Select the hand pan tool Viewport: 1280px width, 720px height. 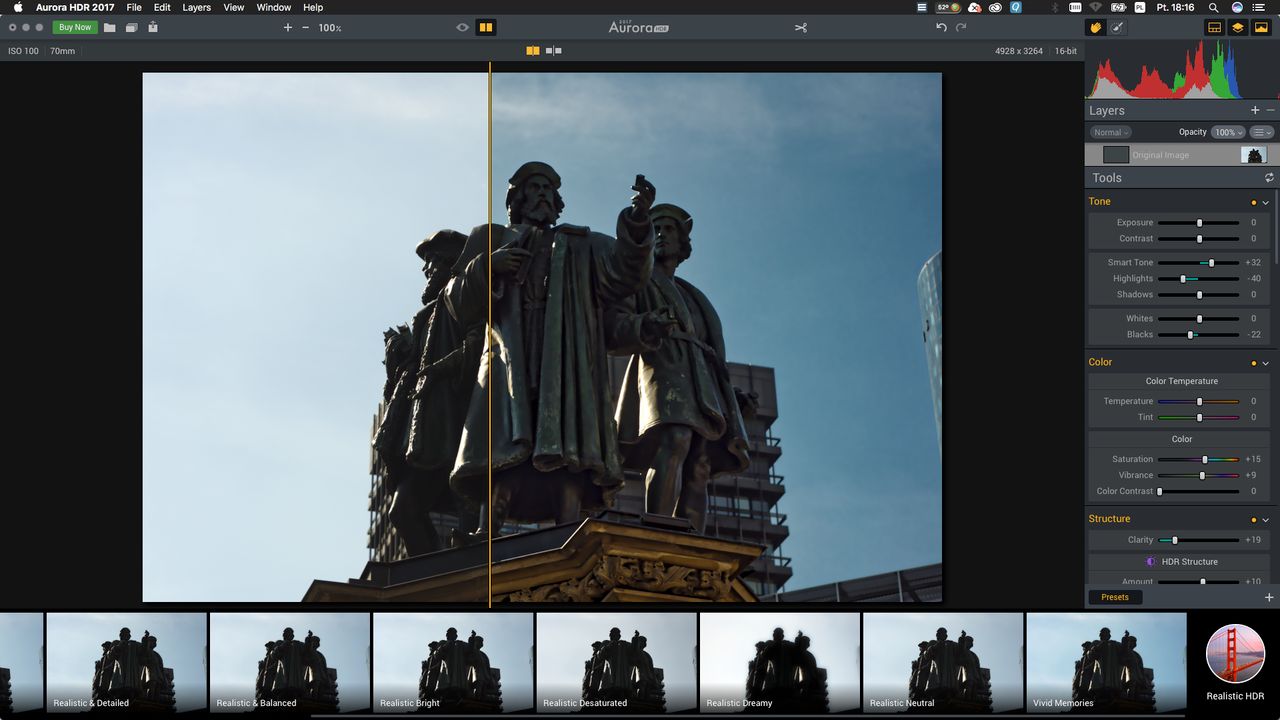click(x=1096, y=27)
